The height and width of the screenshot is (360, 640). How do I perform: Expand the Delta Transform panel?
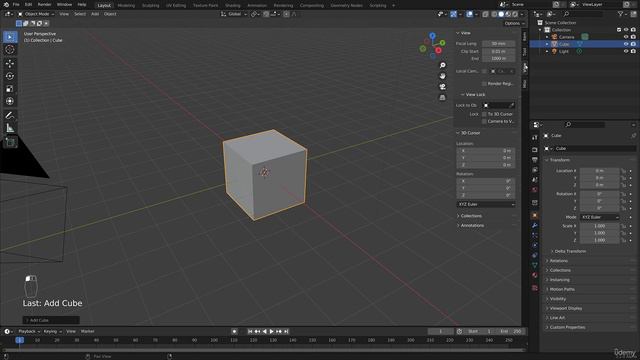(570, 251)
